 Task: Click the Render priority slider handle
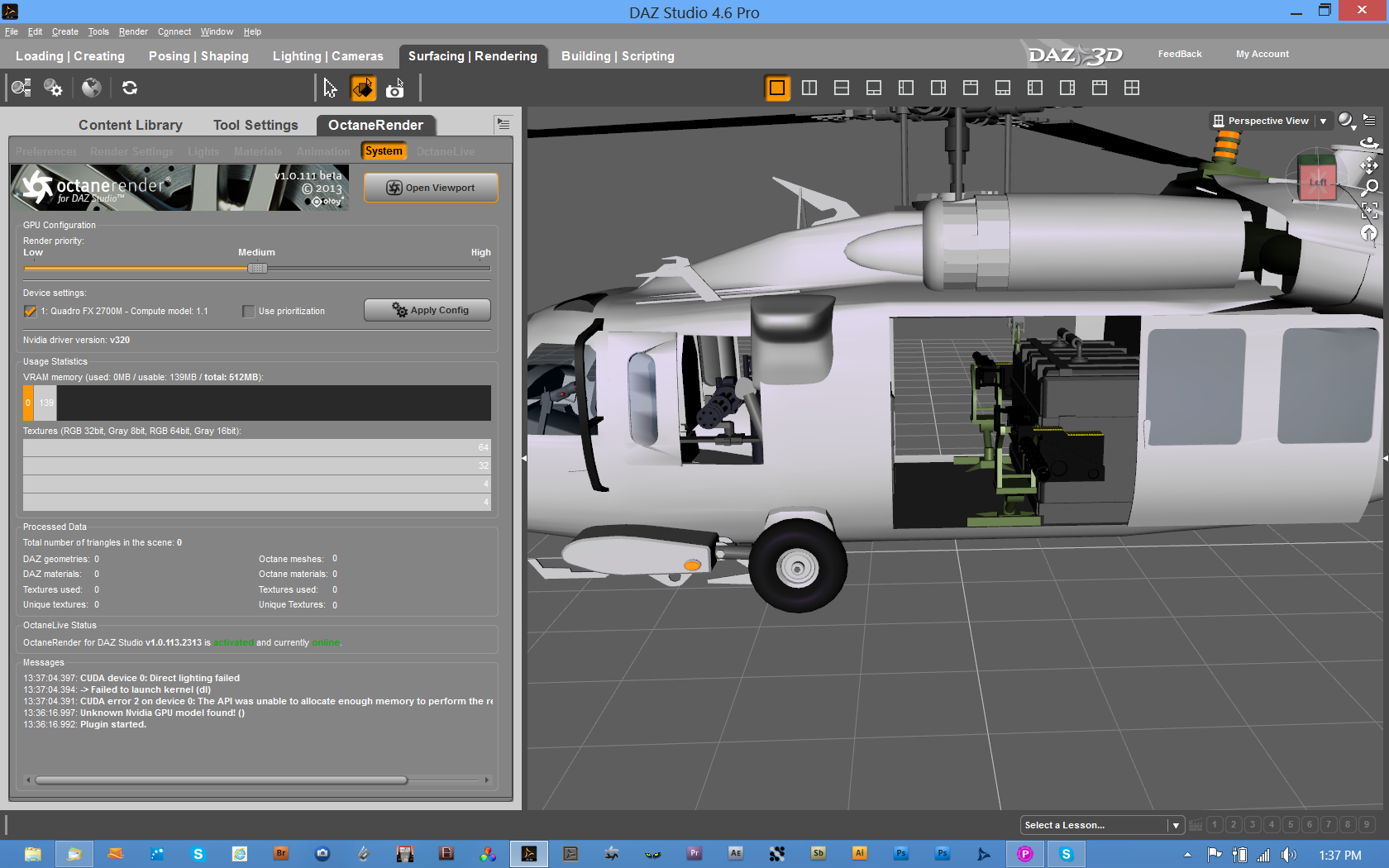coord(257,268)
